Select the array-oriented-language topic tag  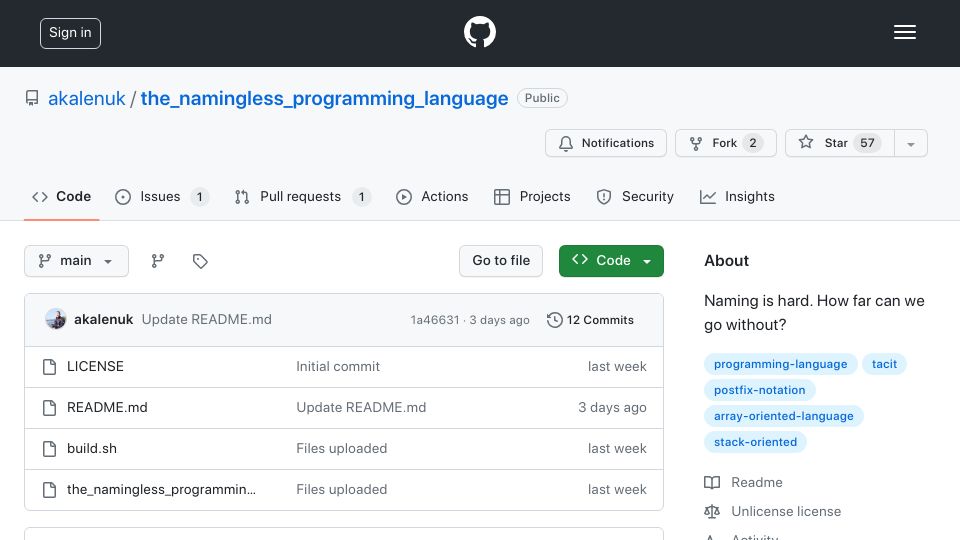click(784, 416)
